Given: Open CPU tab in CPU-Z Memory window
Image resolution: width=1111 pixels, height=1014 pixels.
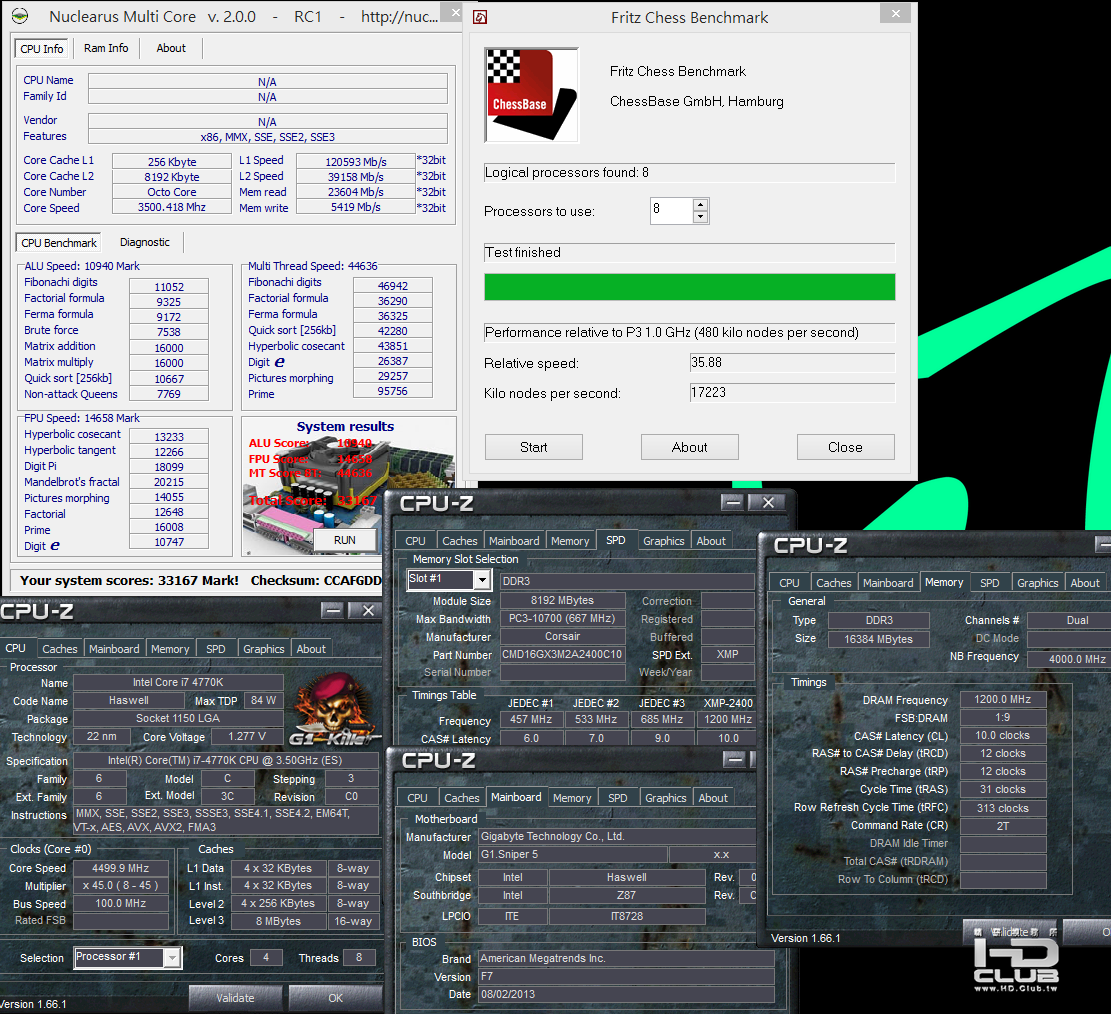Looking at the screenshot, I should pos(789,582).
